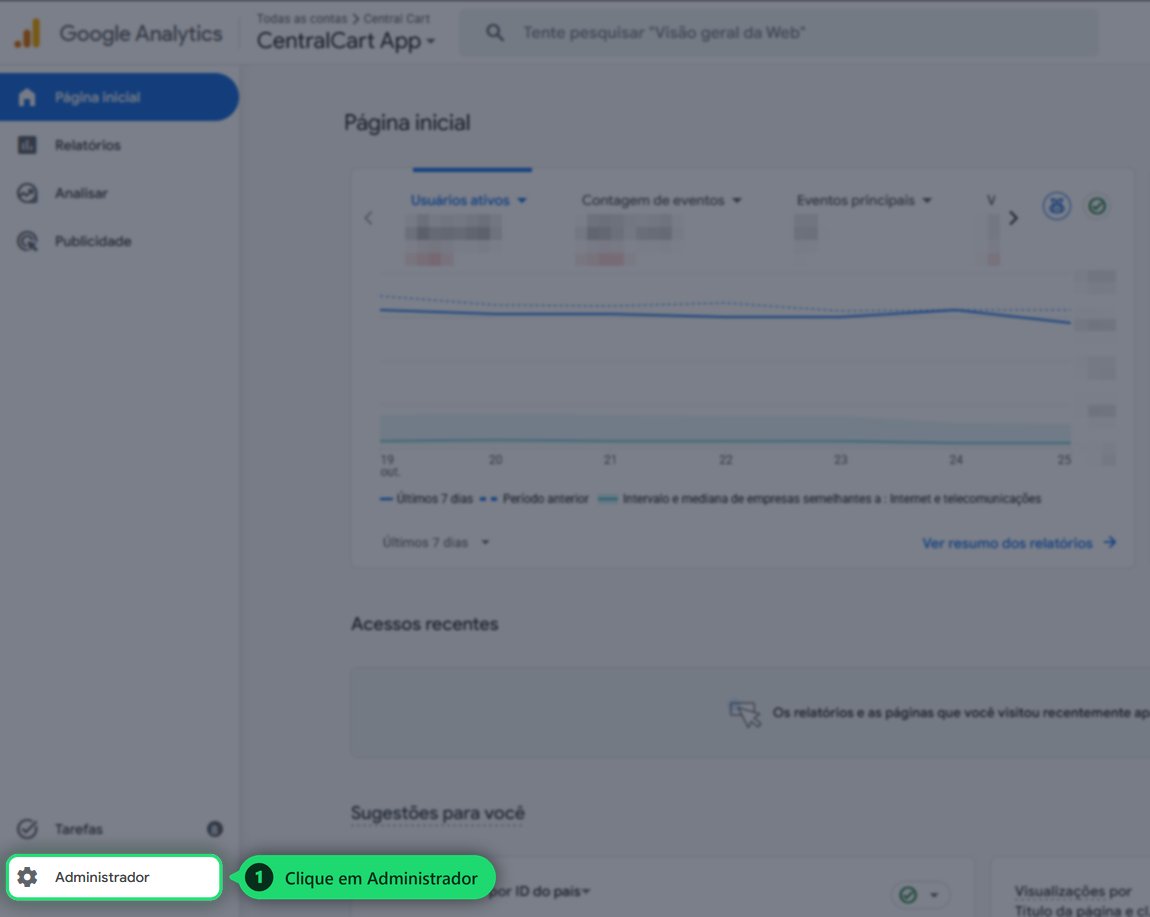Click the Visualizações por card title
The height and width of the screenshot is (917, 1150).
coord(1073,891)
